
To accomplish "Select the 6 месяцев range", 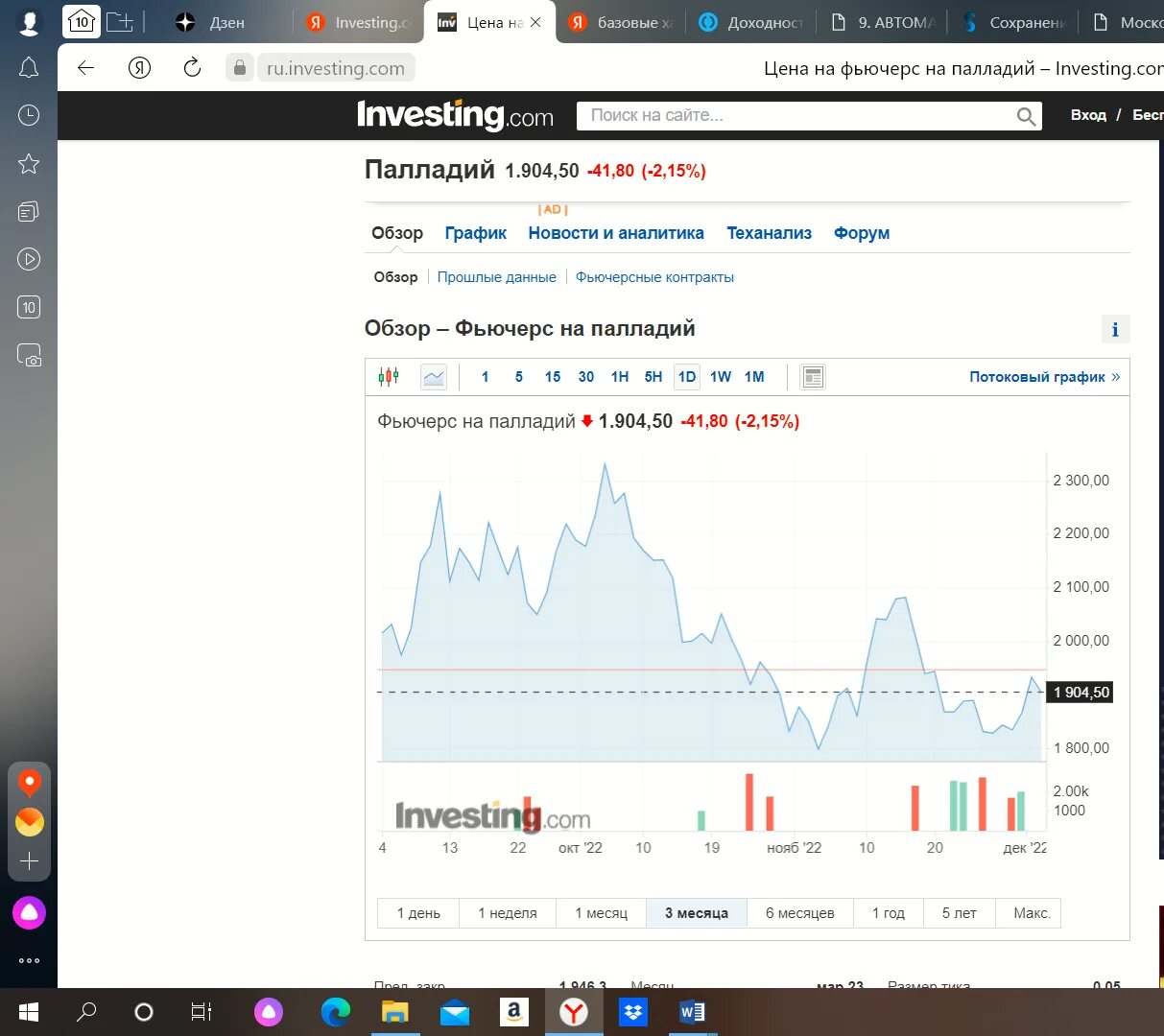I will pos(800,913).
